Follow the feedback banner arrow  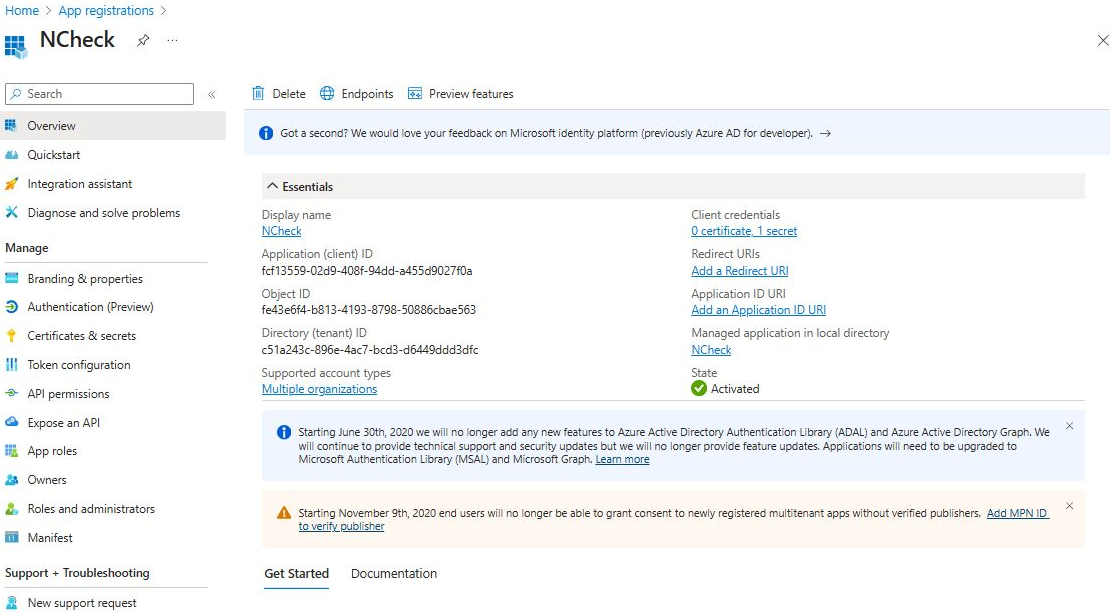pos(825,133)
